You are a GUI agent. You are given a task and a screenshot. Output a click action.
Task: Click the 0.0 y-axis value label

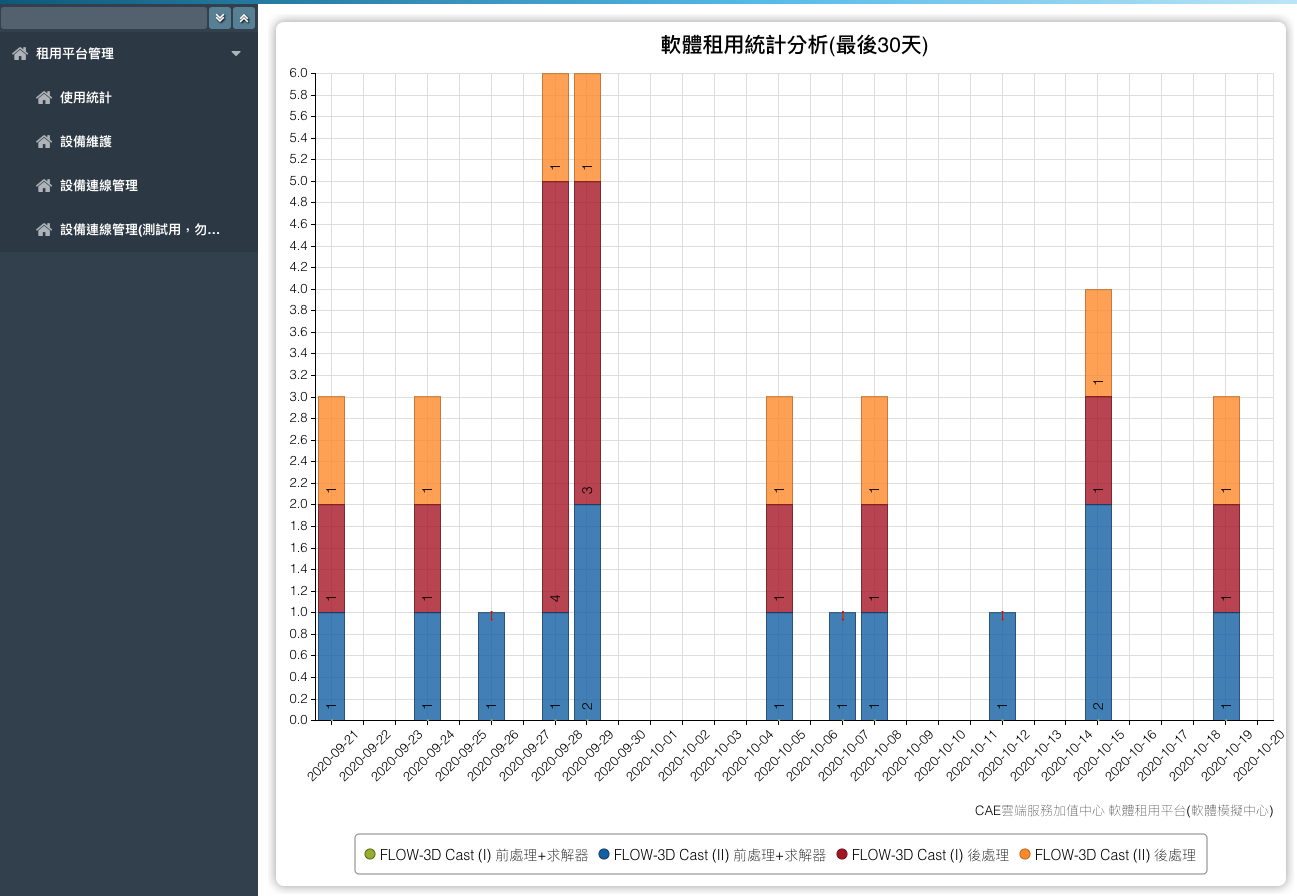pyautogui.click(x=299, y=720)
